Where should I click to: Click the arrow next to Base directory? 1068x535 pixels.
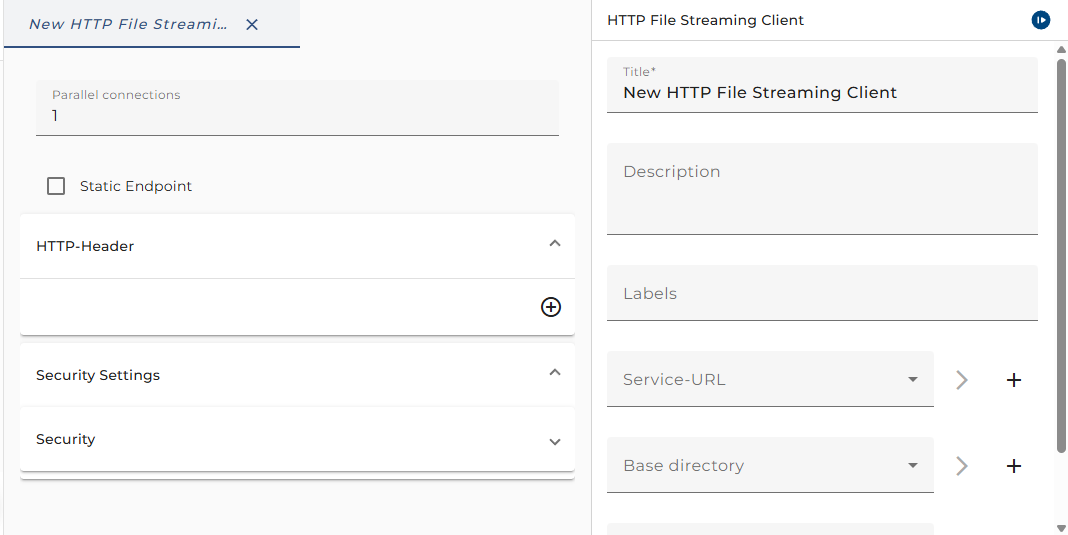pos(962,465)
